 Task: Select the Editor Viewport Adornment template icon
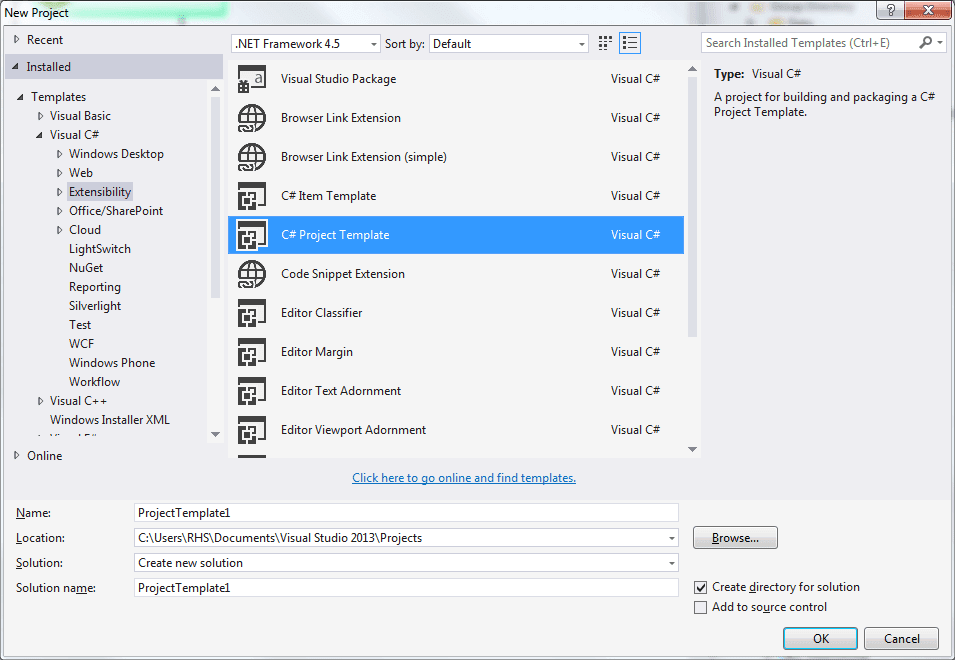[x=251, y=429]
